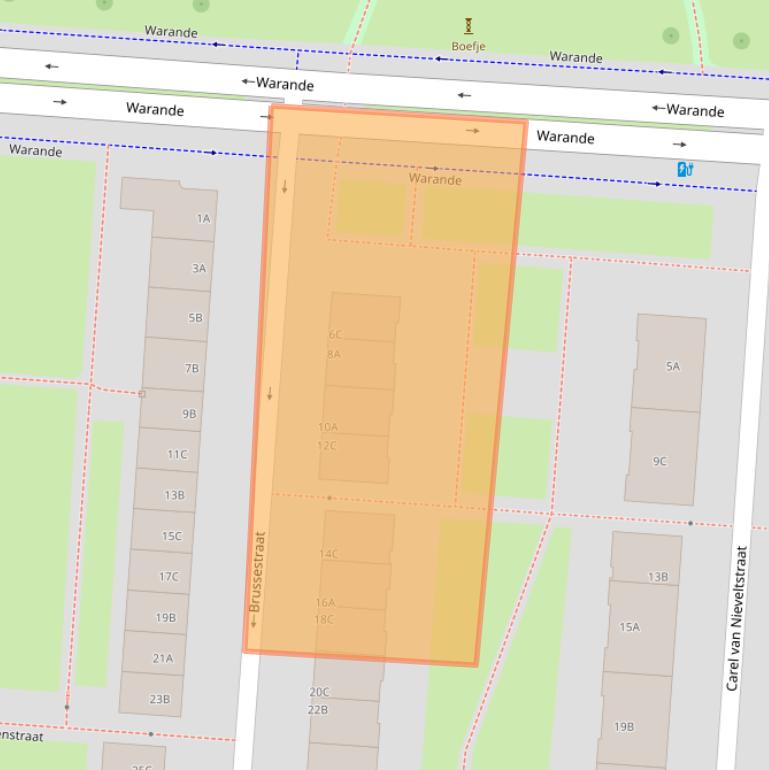
Task: Click house number 22B
Action: 318,709
